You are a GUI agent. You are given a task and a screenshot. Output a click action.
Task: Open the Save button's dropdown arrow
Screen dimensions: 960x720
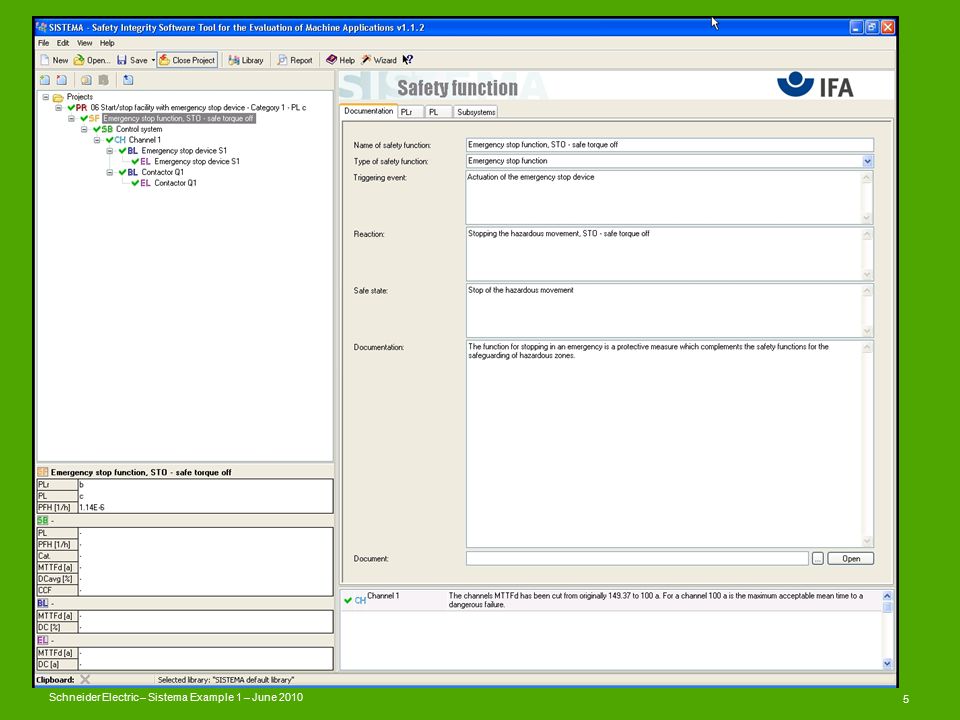153,60
